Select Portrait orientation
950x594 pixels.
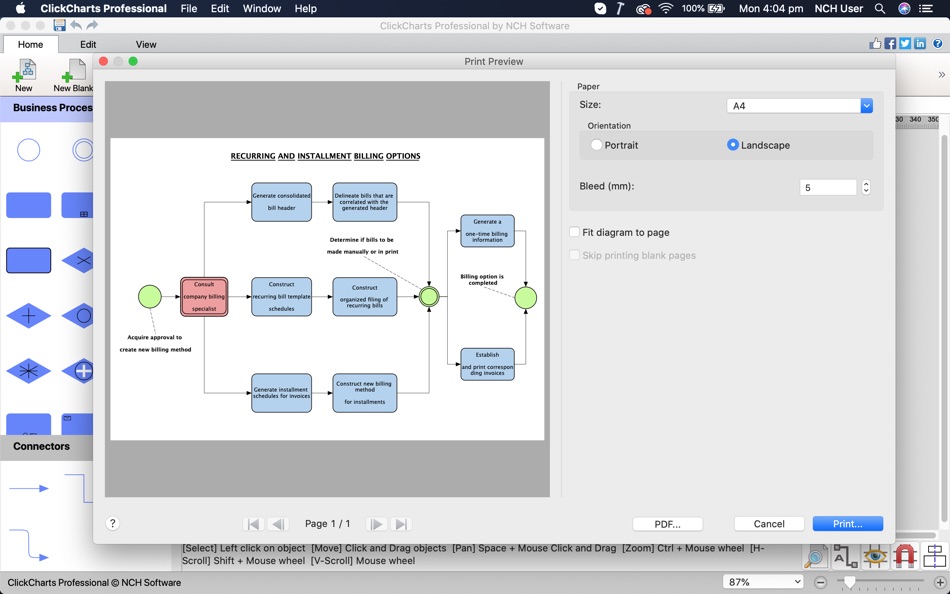point(614,145)
